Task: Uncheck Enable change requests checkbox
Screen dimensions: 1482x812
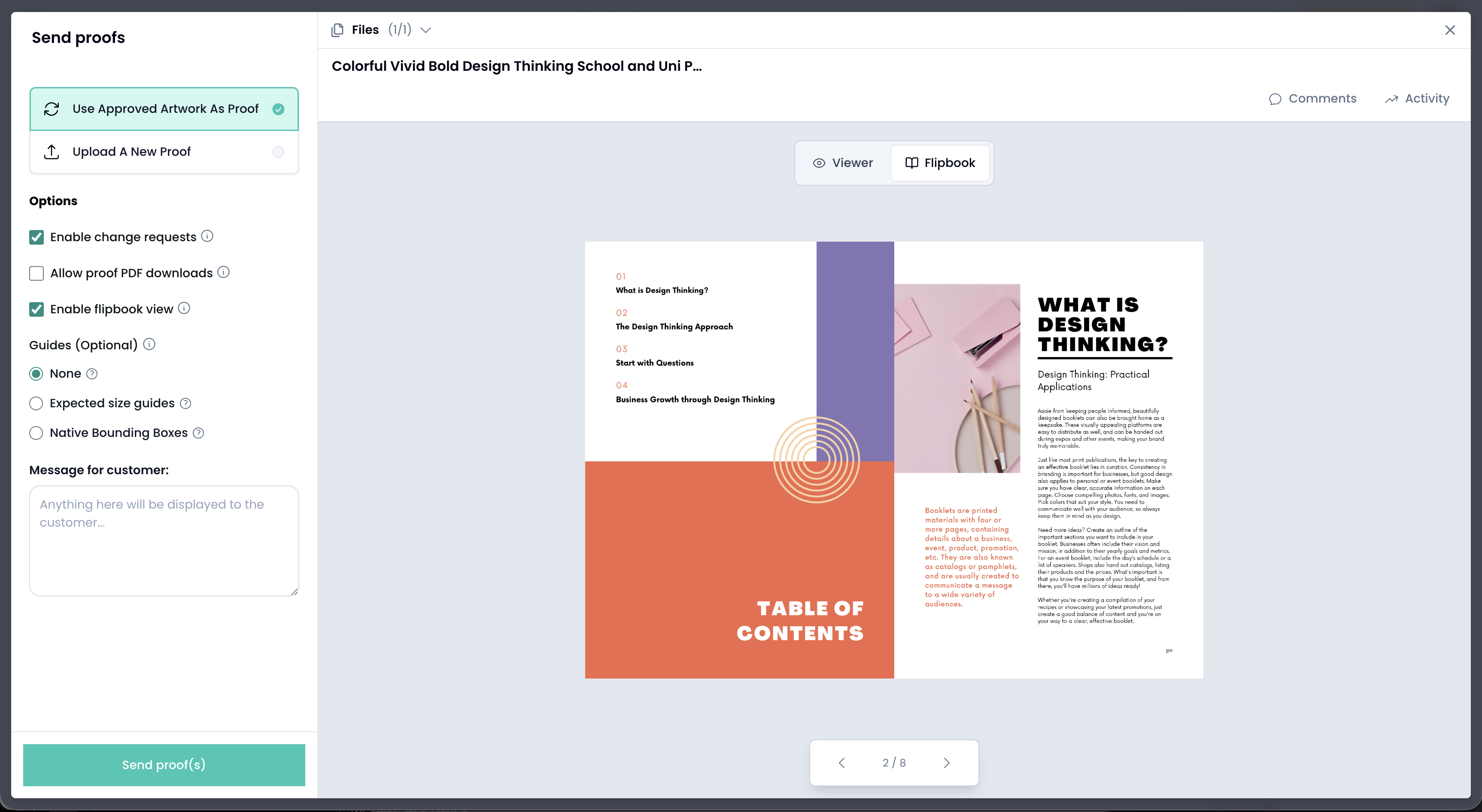Action: tap(36, 237)
